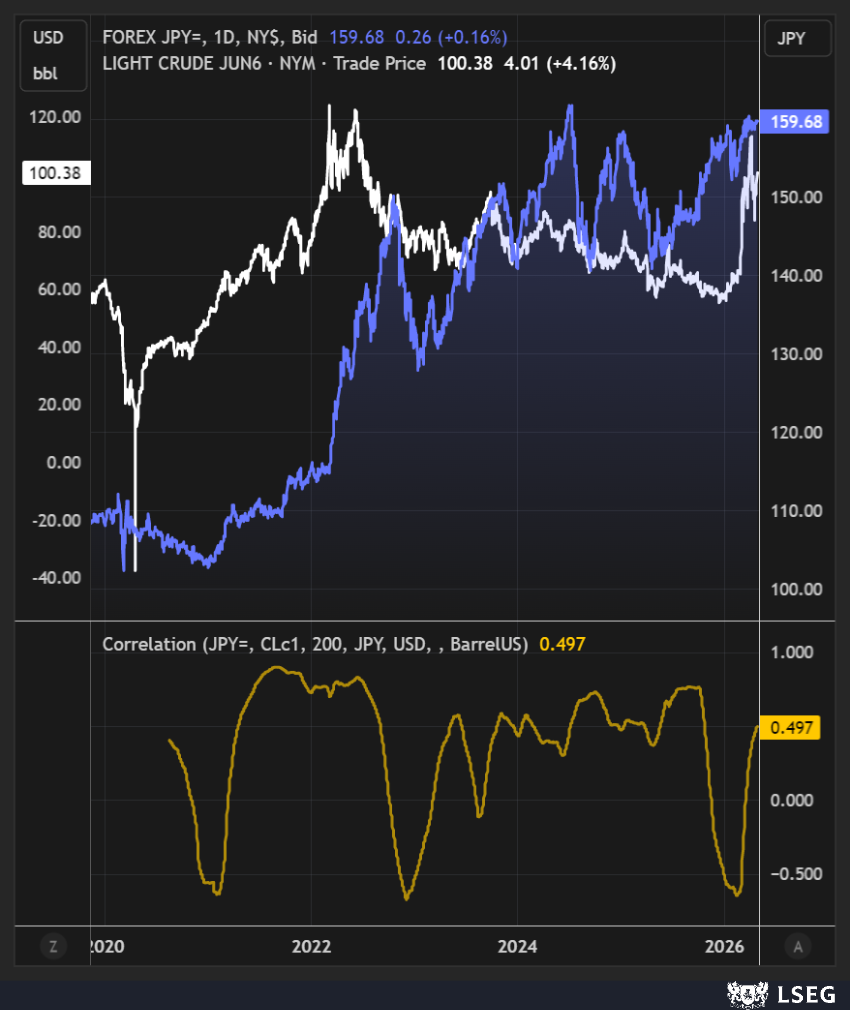This screenshot has width=851, height=1010.
Task: Select the FOREX JPY= series legend
Action: [210, 37]
